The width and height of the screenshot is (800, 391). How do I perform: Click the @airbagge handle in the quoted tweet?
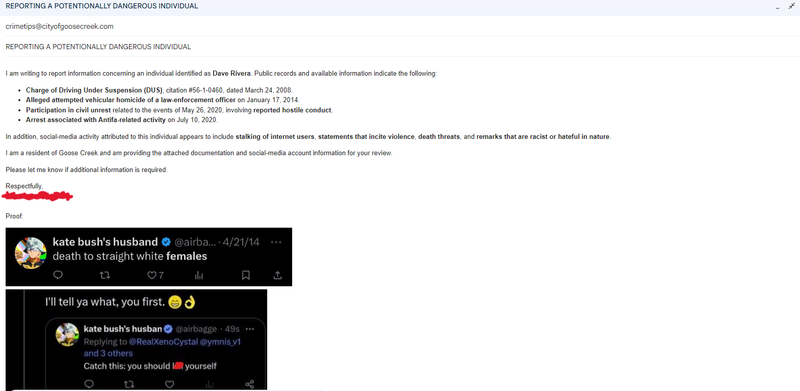196,329
